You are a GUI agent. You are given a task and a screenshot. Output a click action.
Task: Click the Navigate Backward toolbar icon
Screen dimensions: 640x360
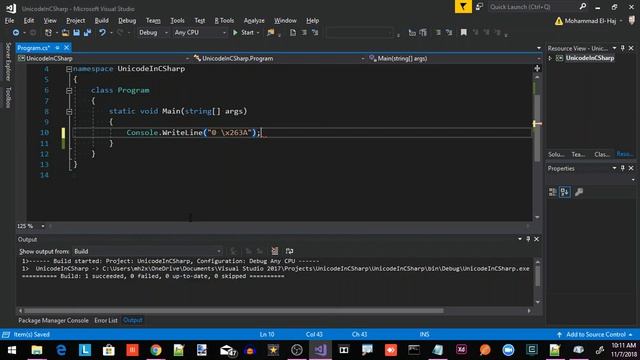(x=16, y=33)
